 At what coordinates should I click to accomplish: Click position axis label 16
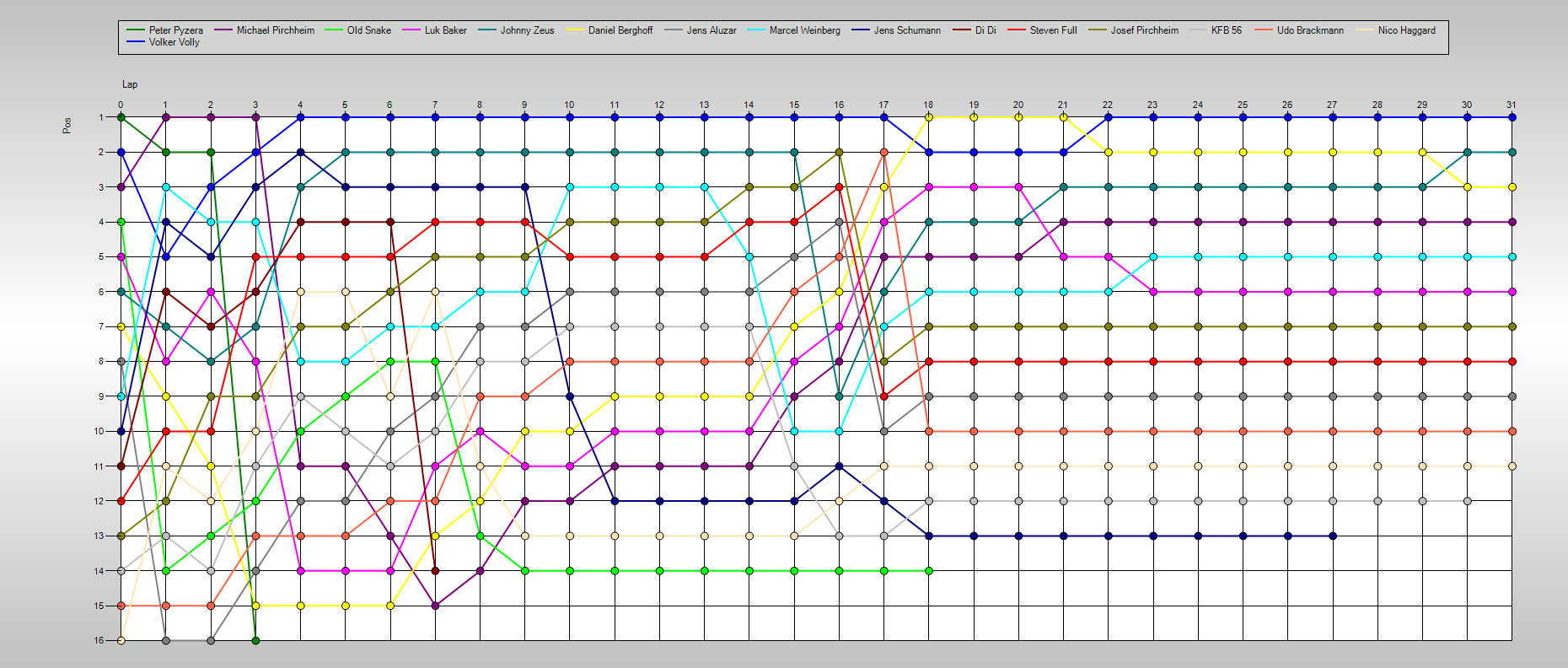coord(99,640)
